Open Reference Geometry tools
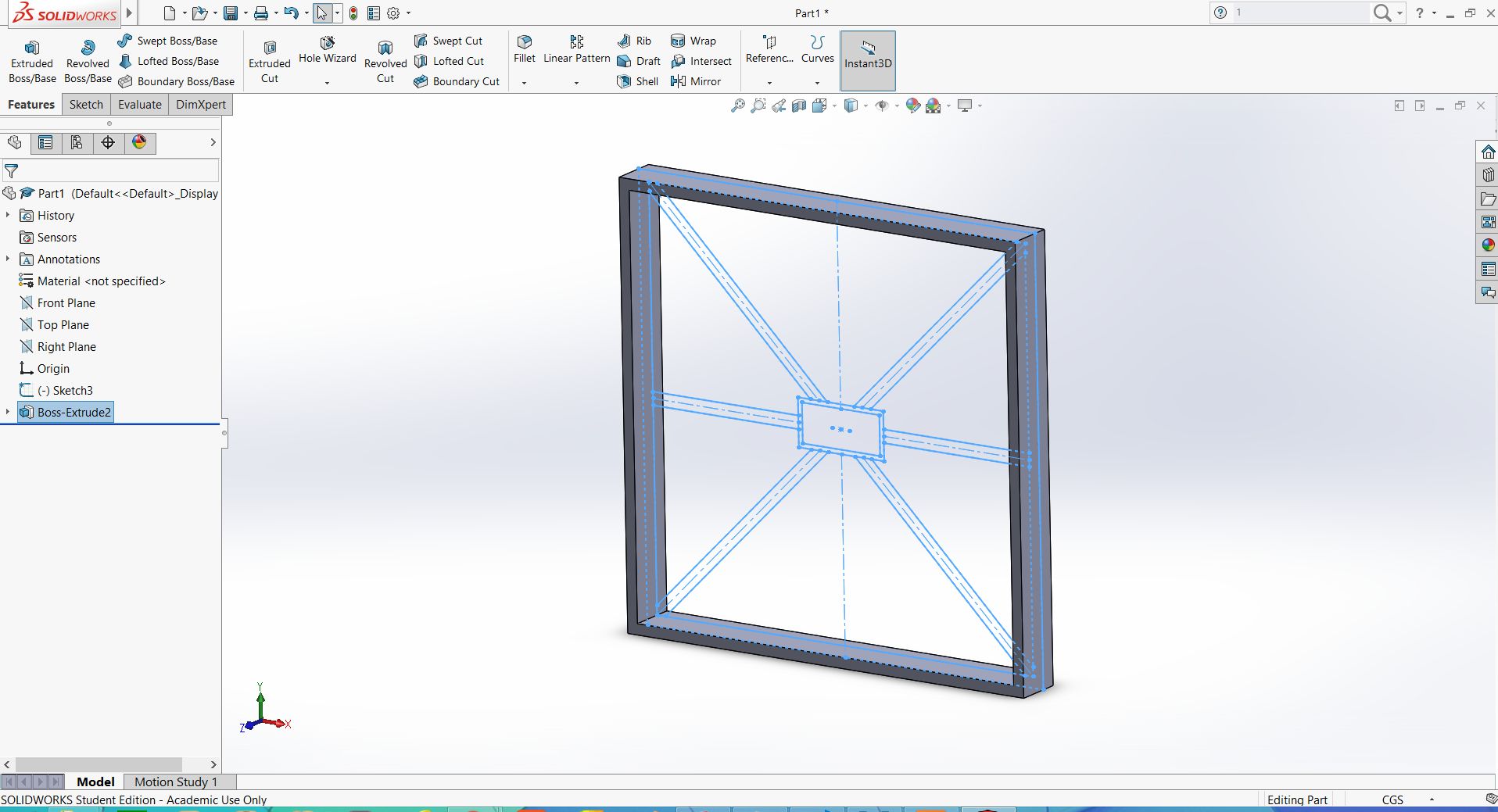The width and height of the screenshot is (1498, 812). [769, 50]
